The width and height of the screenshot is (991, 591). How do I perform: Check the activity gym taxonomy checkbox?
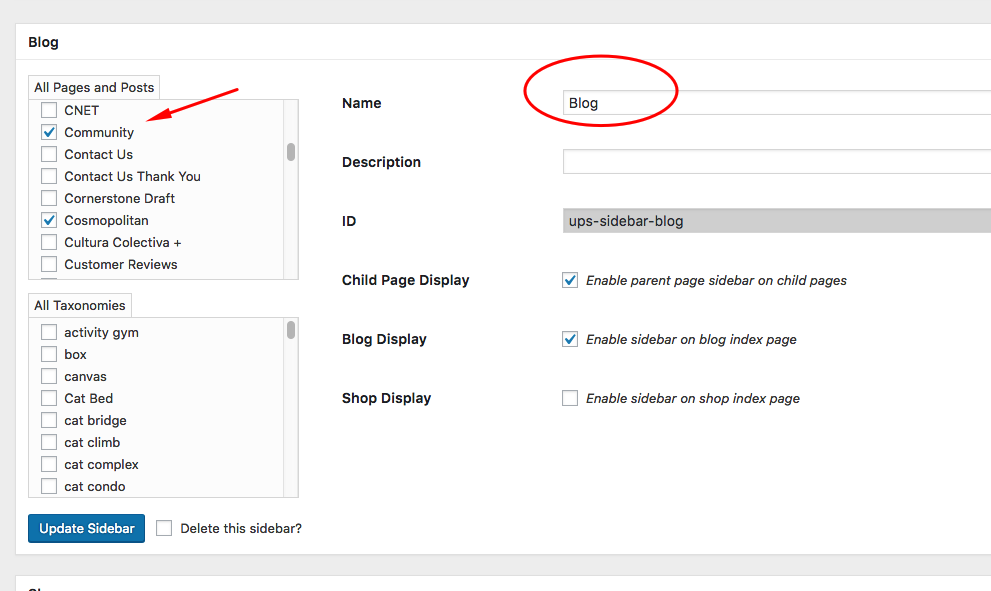[x=49, y=332]
